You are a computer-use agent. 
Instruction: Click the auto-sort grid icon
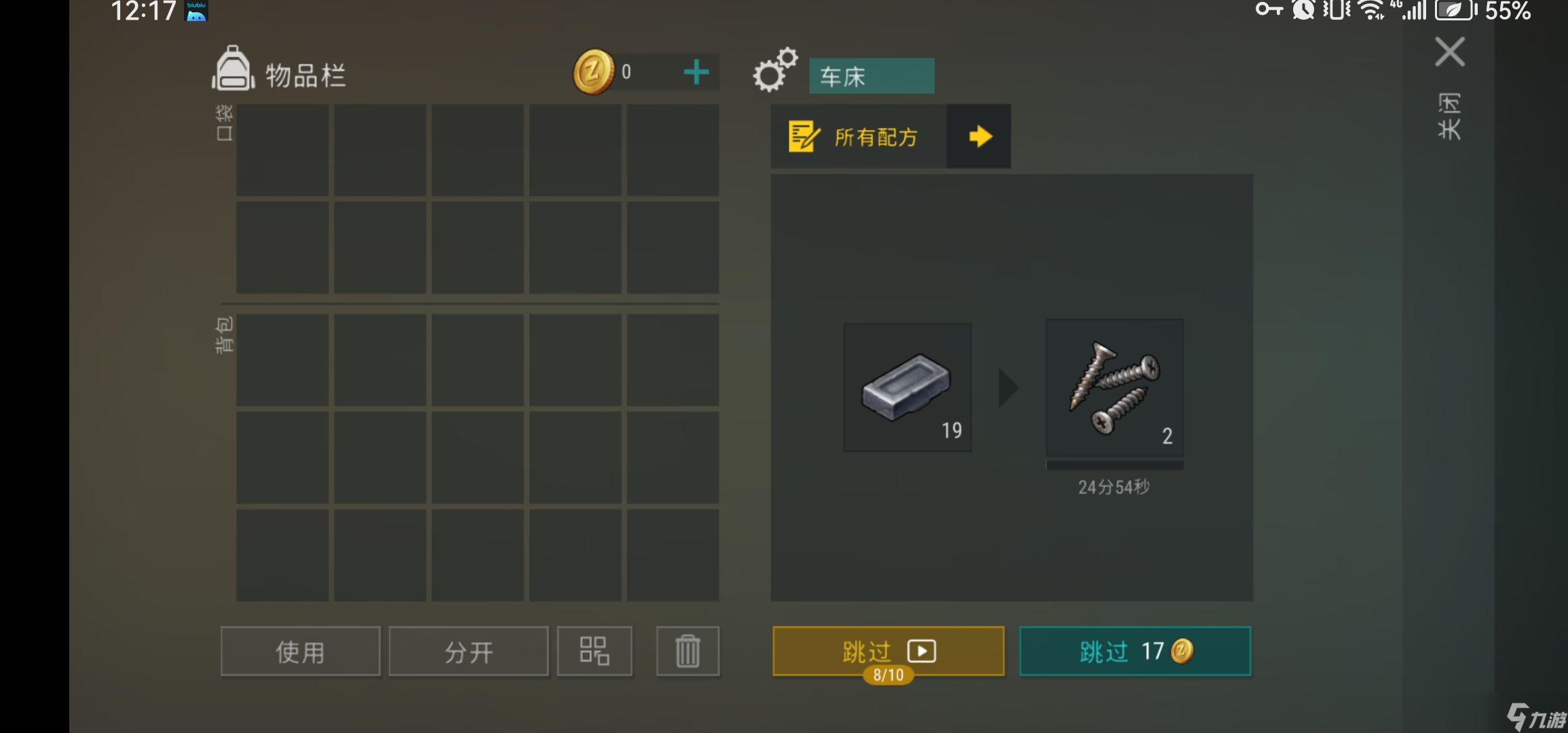tap(595, 651)
